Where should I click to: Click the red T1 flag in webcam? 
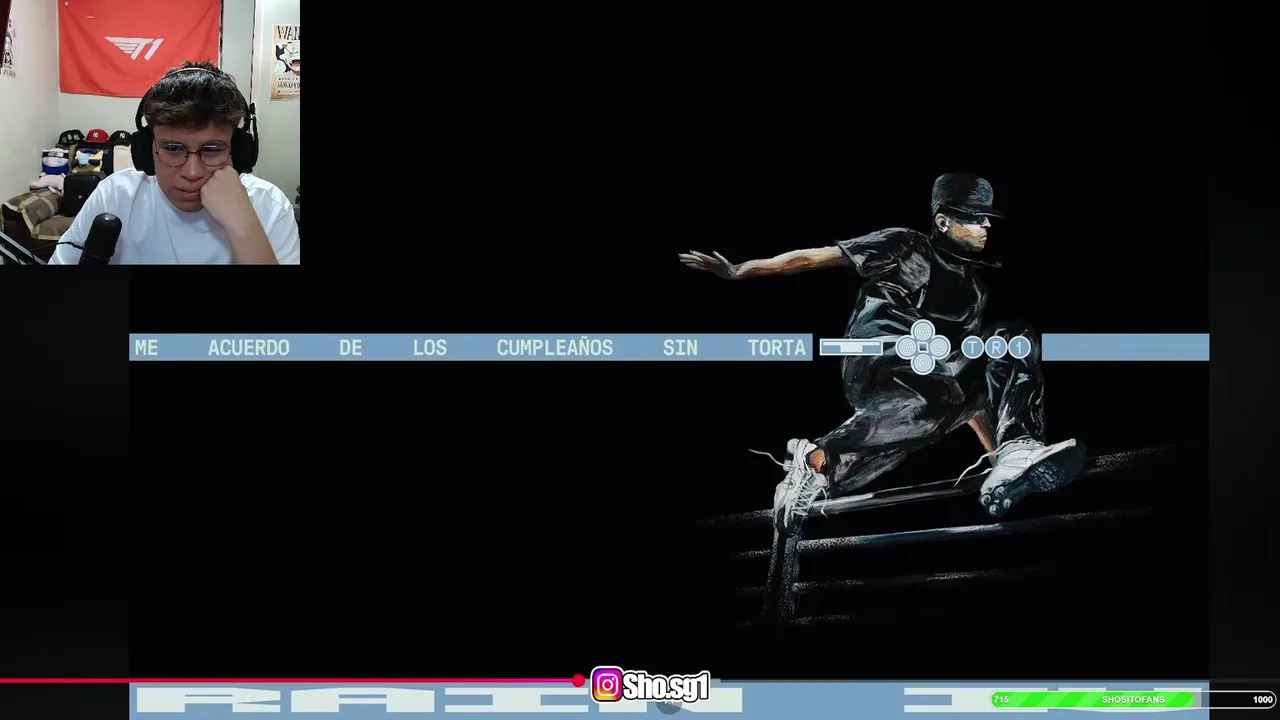pyautogui.click(x=139, y=47)
